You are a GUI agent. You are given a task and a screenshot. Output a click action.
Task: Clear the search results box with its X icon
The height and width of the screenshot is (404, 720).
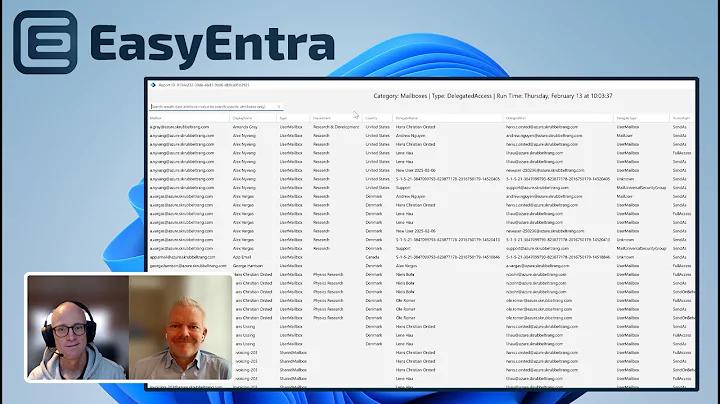click(x=279, y=107)
